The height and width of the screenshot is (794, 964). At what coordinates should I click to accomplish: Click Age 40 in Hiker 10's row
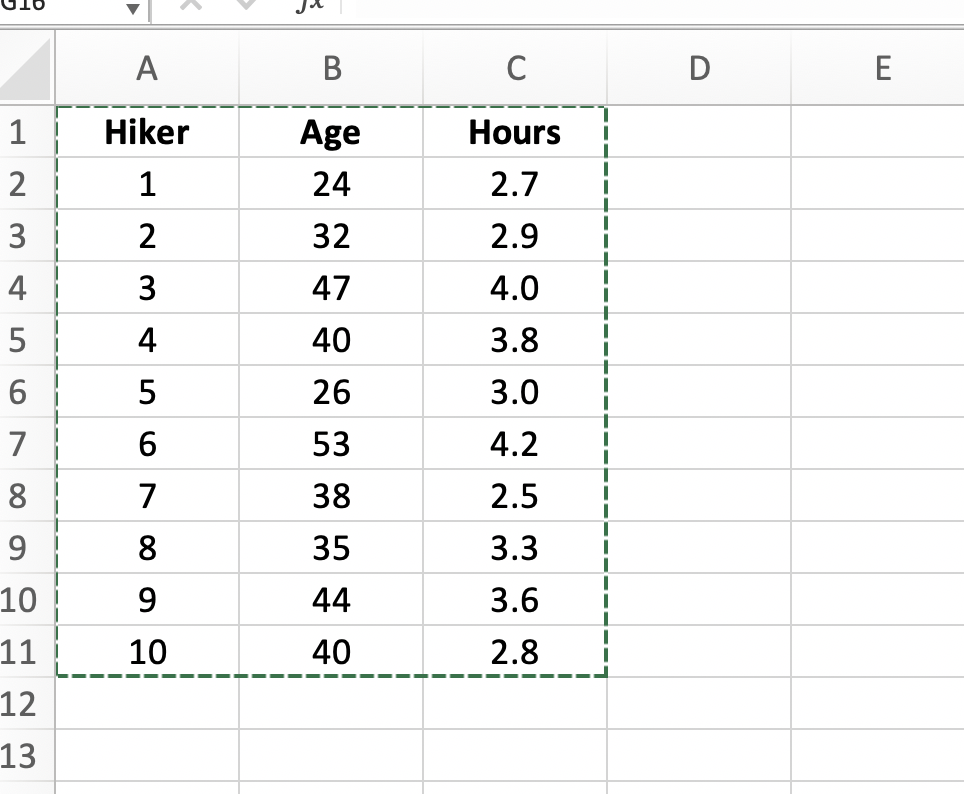point(331,651)
